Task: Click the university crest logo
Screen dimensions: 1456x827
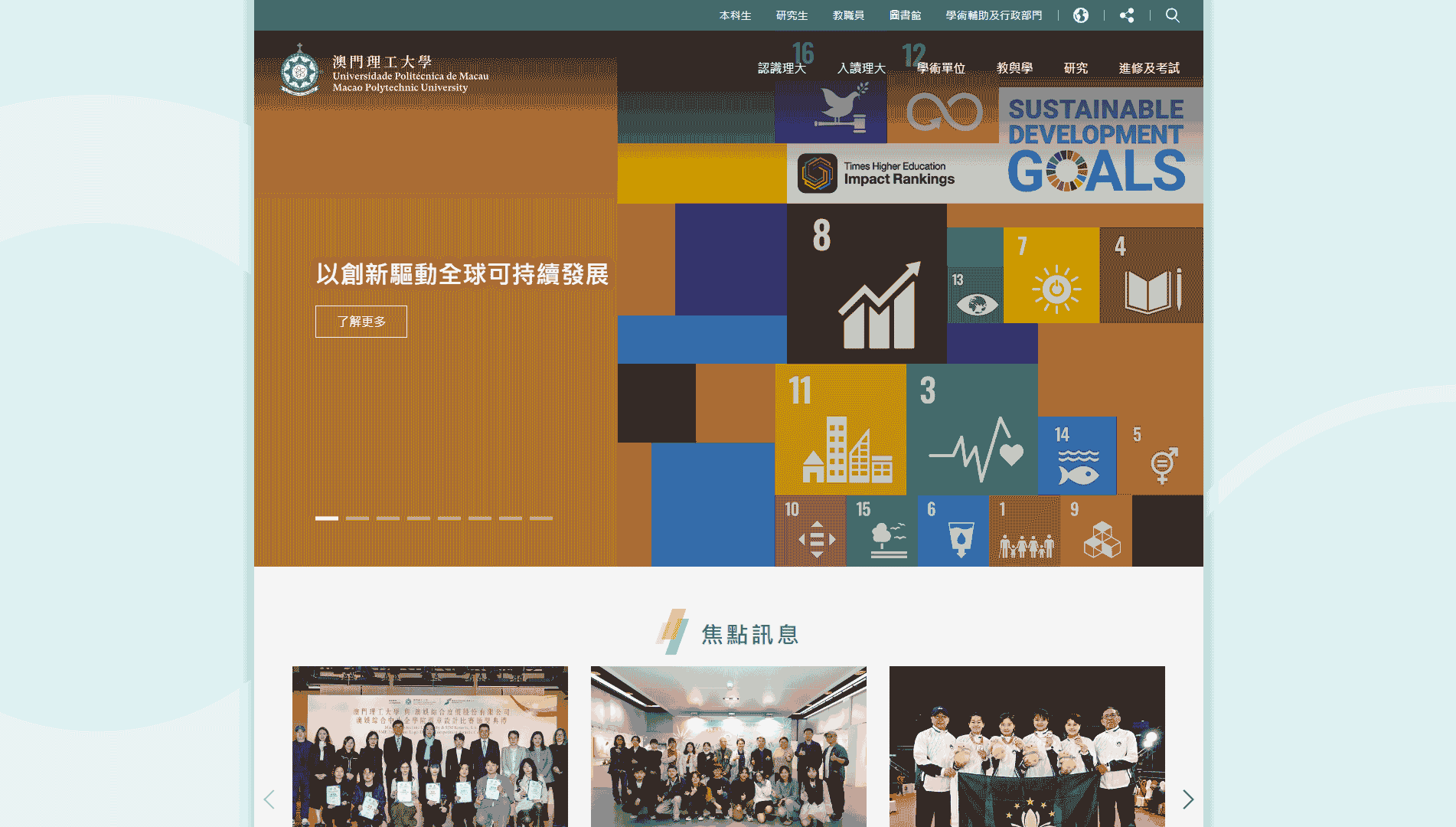Action: (x=299, y=71)
